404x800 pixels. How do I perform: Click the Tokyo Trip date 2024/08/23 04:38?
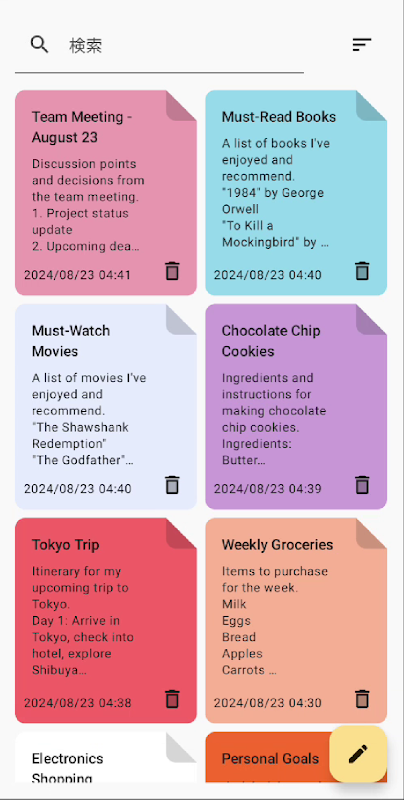(x=78, y=703)
